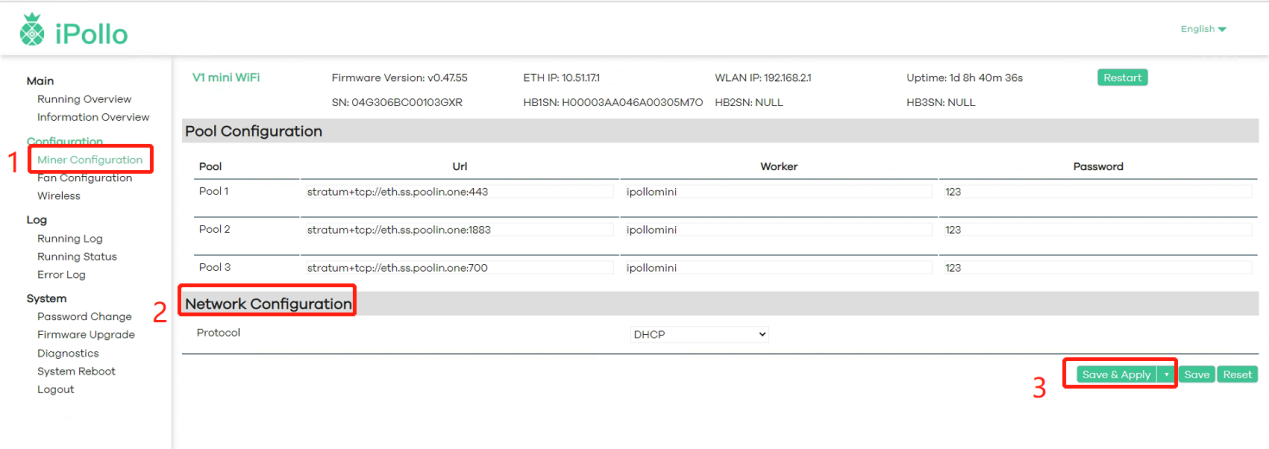Click the Reset button

click(x=1237, y=374)
